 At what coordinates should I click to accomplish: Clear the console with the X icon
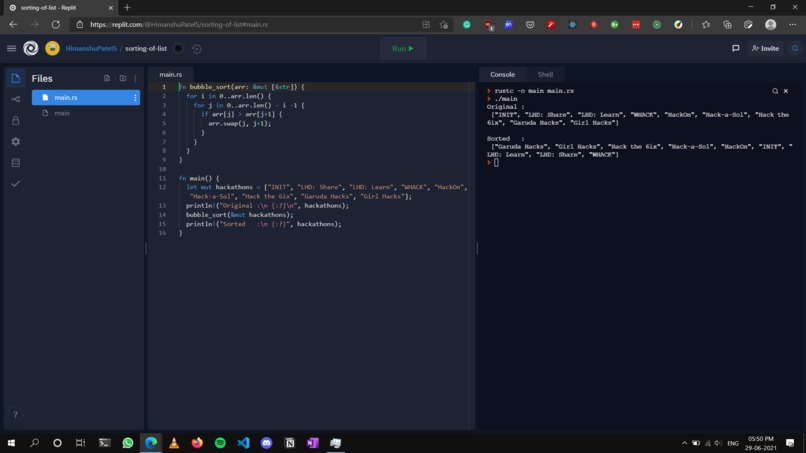click(785, 91)
